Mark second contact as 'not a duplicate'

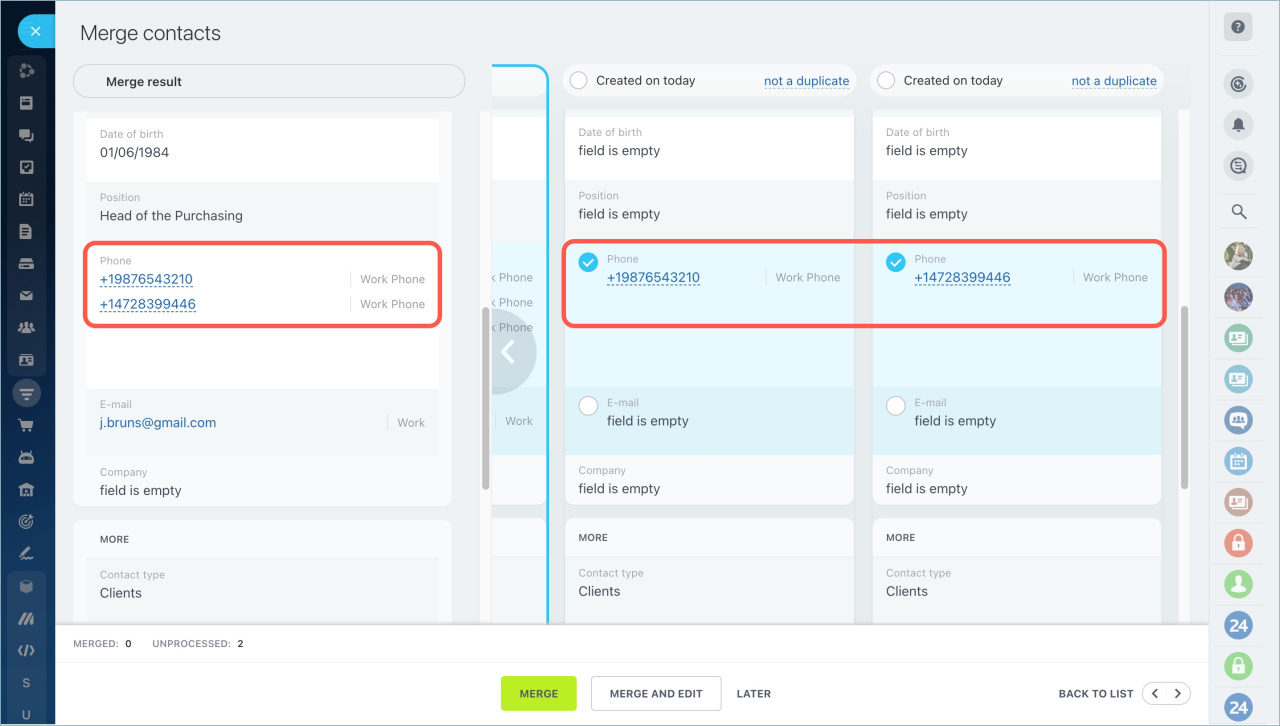[1114, 81]
